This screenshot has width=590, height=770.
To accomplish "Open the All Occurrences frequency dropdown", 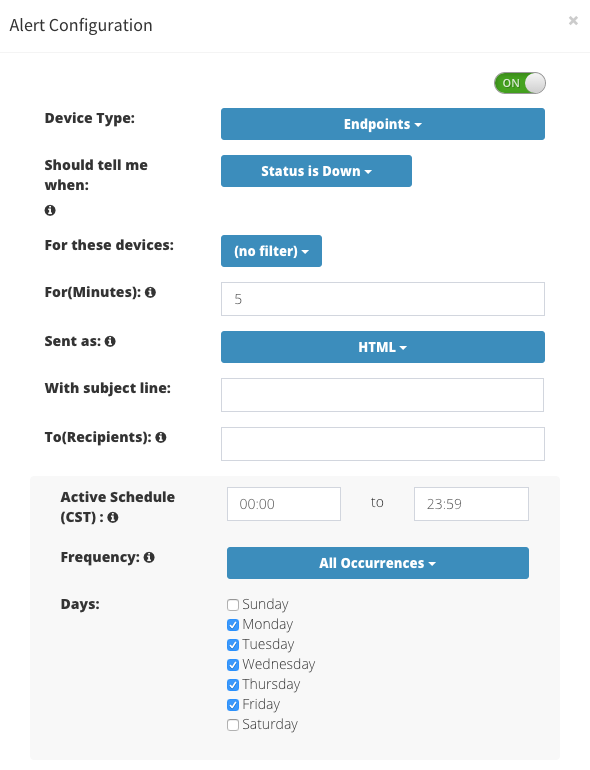I will point(378,563).
